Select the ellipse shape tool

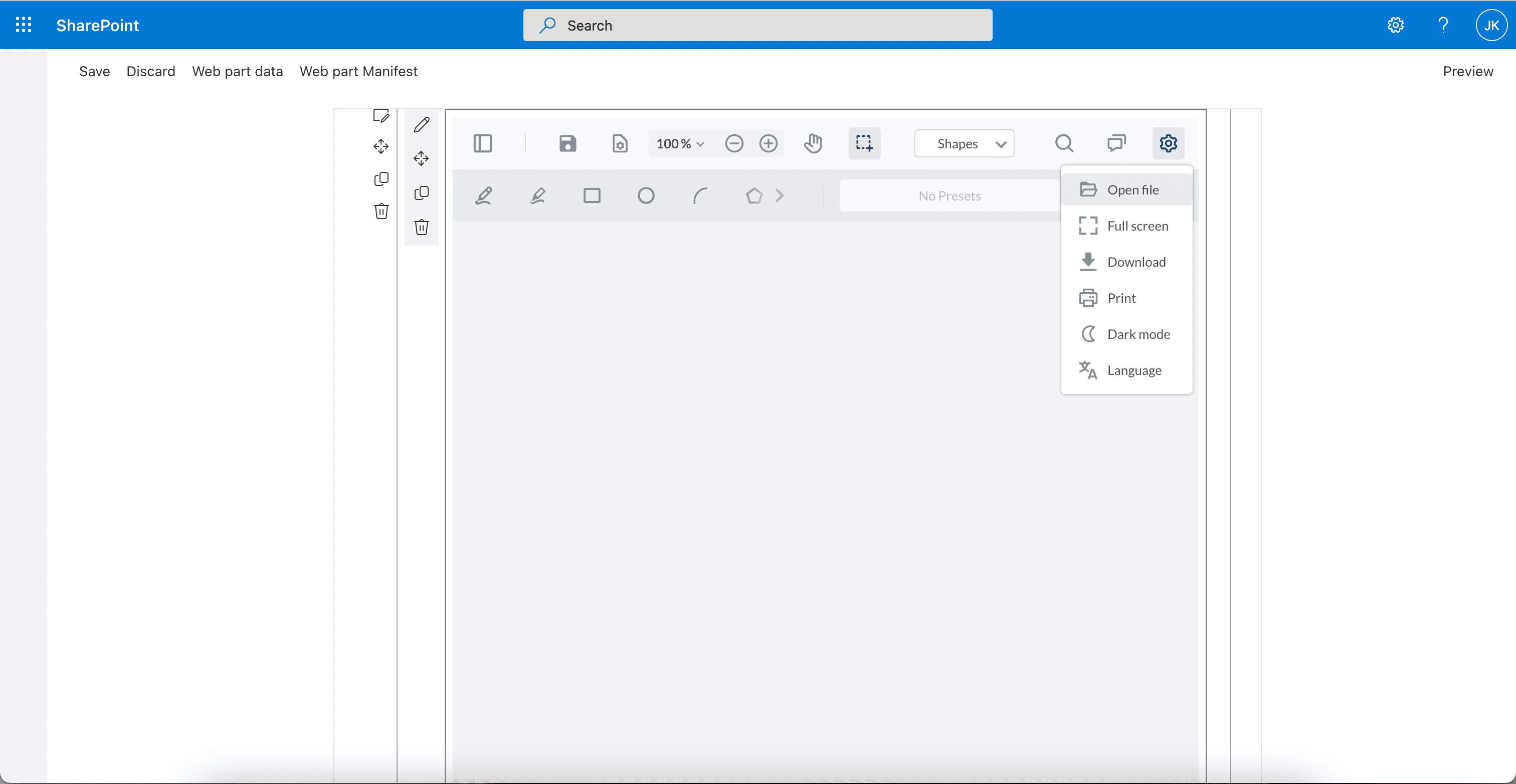[x=646, y=195]
